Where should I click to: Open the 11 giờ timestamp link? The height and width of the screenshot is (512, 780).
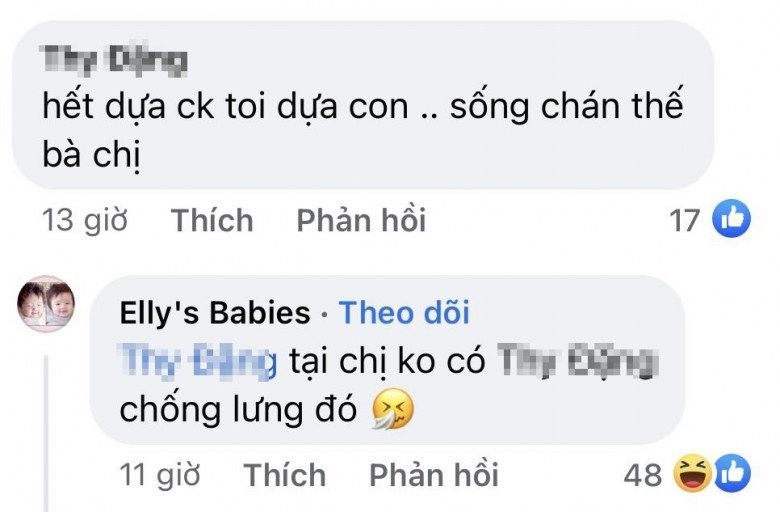159,475
